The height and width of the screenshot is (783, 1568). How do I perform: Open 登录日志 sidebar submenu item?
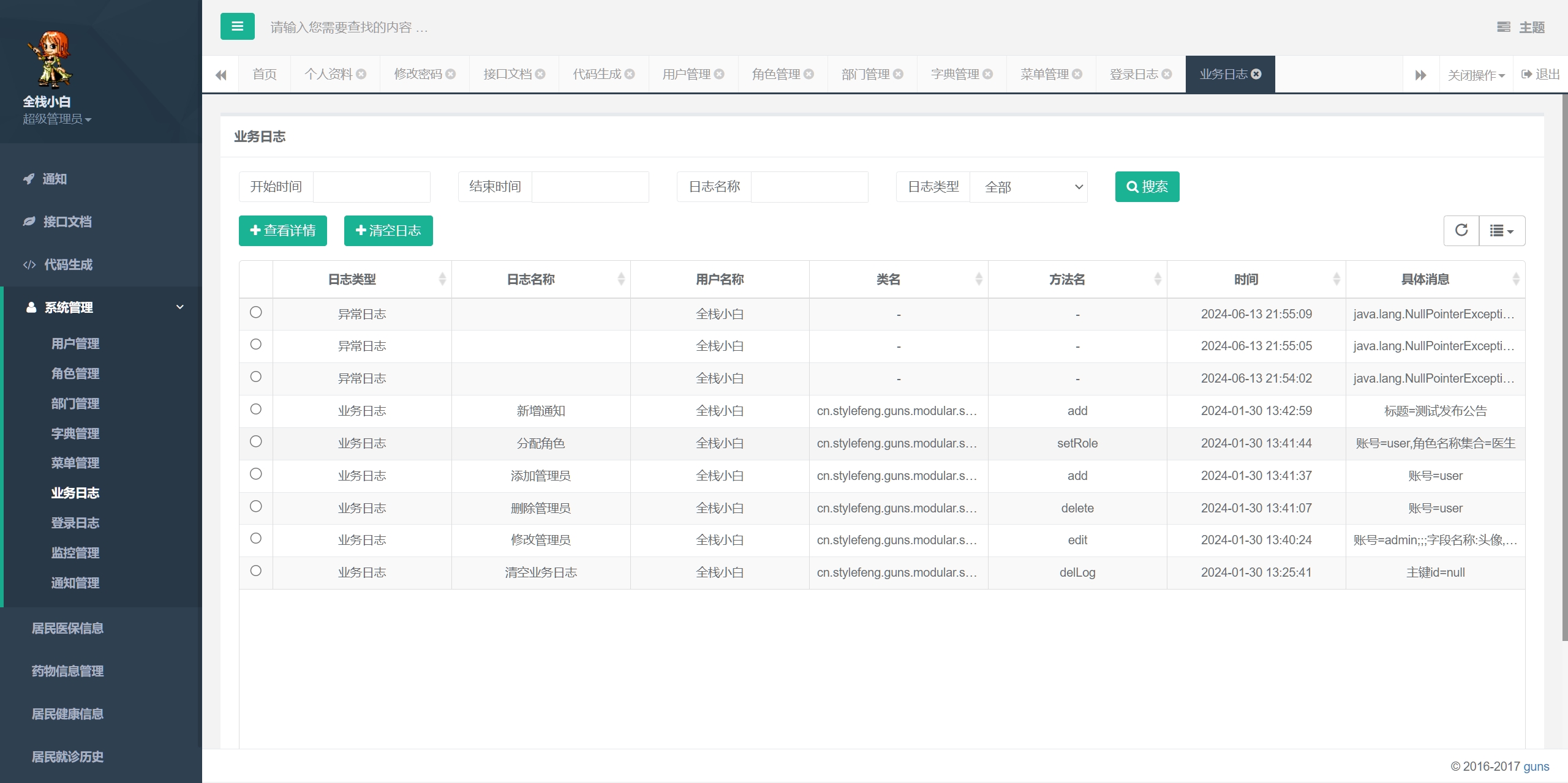[75, 523]
